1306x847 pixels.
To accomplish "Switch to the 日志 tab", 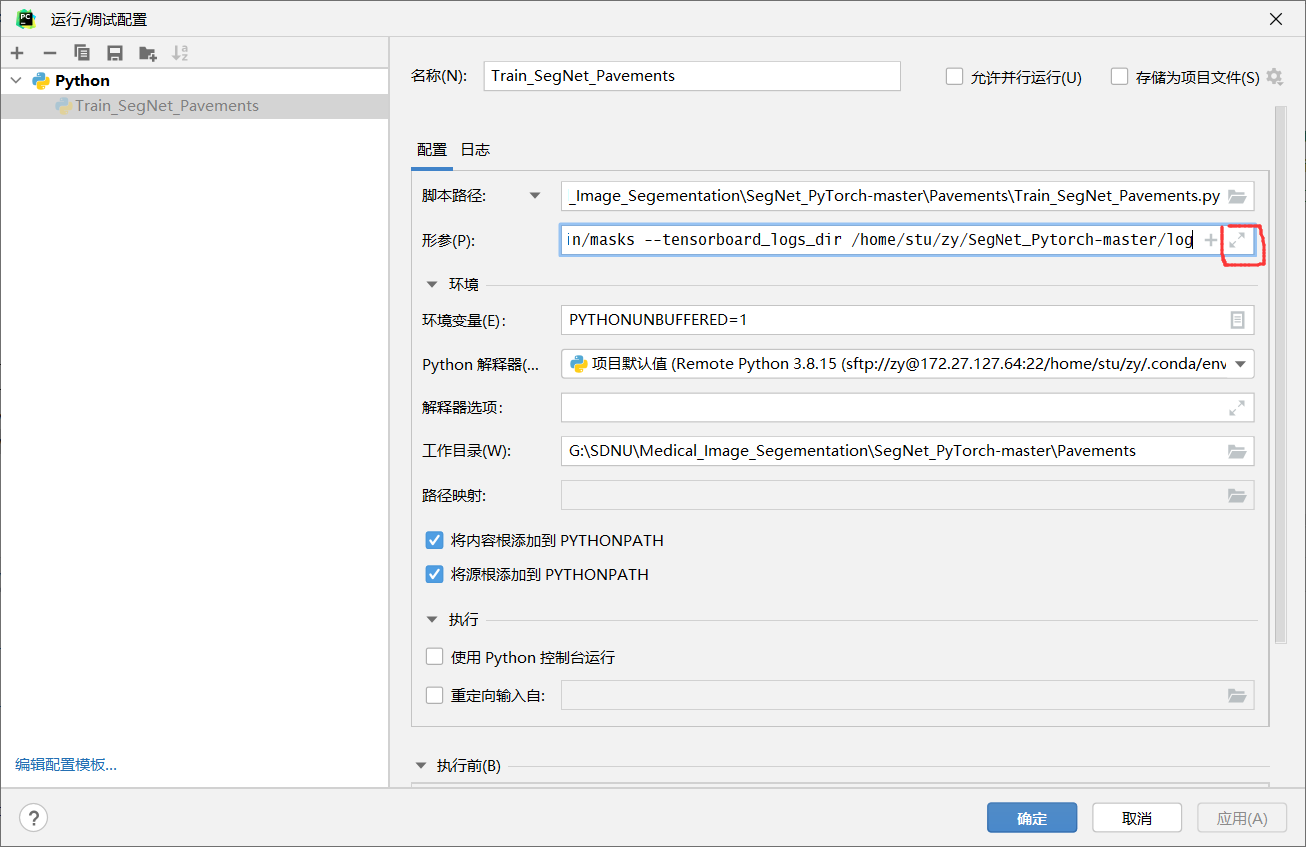I will (x=475, y=150).
